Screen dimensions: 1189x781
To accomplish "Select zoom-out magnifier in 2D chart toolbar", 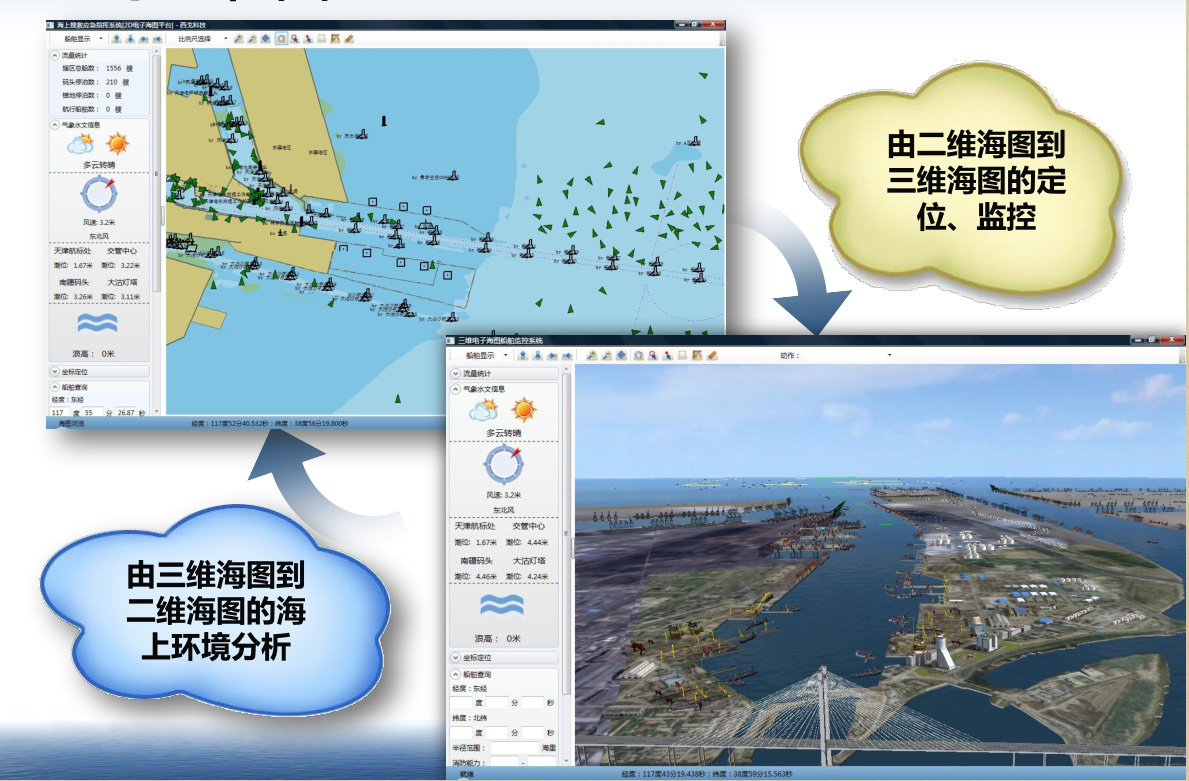I will point(253,38).
